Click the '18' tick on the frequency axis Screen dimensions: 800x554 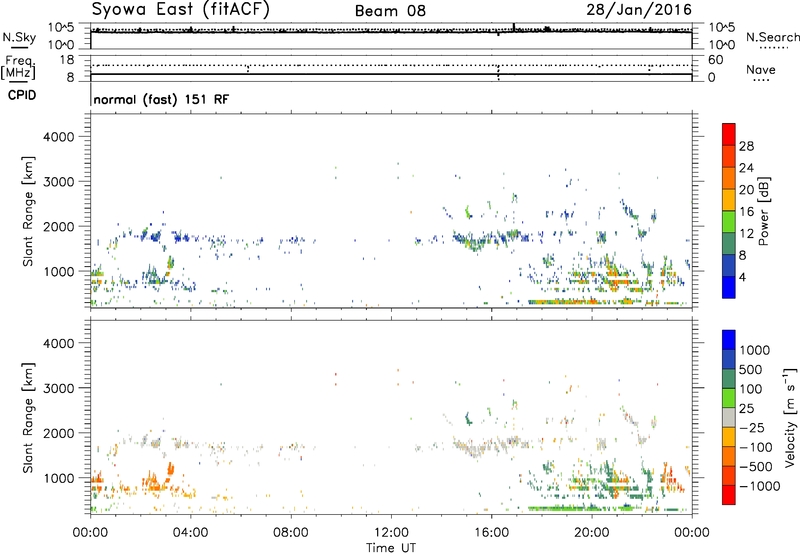pos(67,60)
